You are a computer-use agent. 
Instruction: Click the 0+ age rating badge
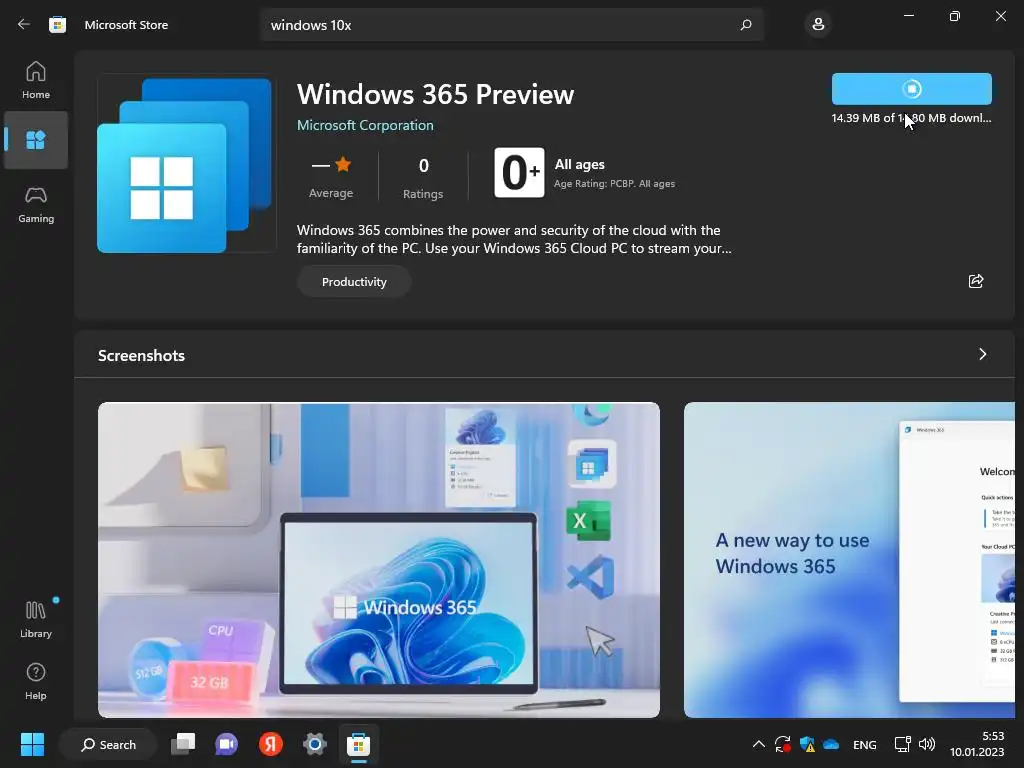[519, 172]
